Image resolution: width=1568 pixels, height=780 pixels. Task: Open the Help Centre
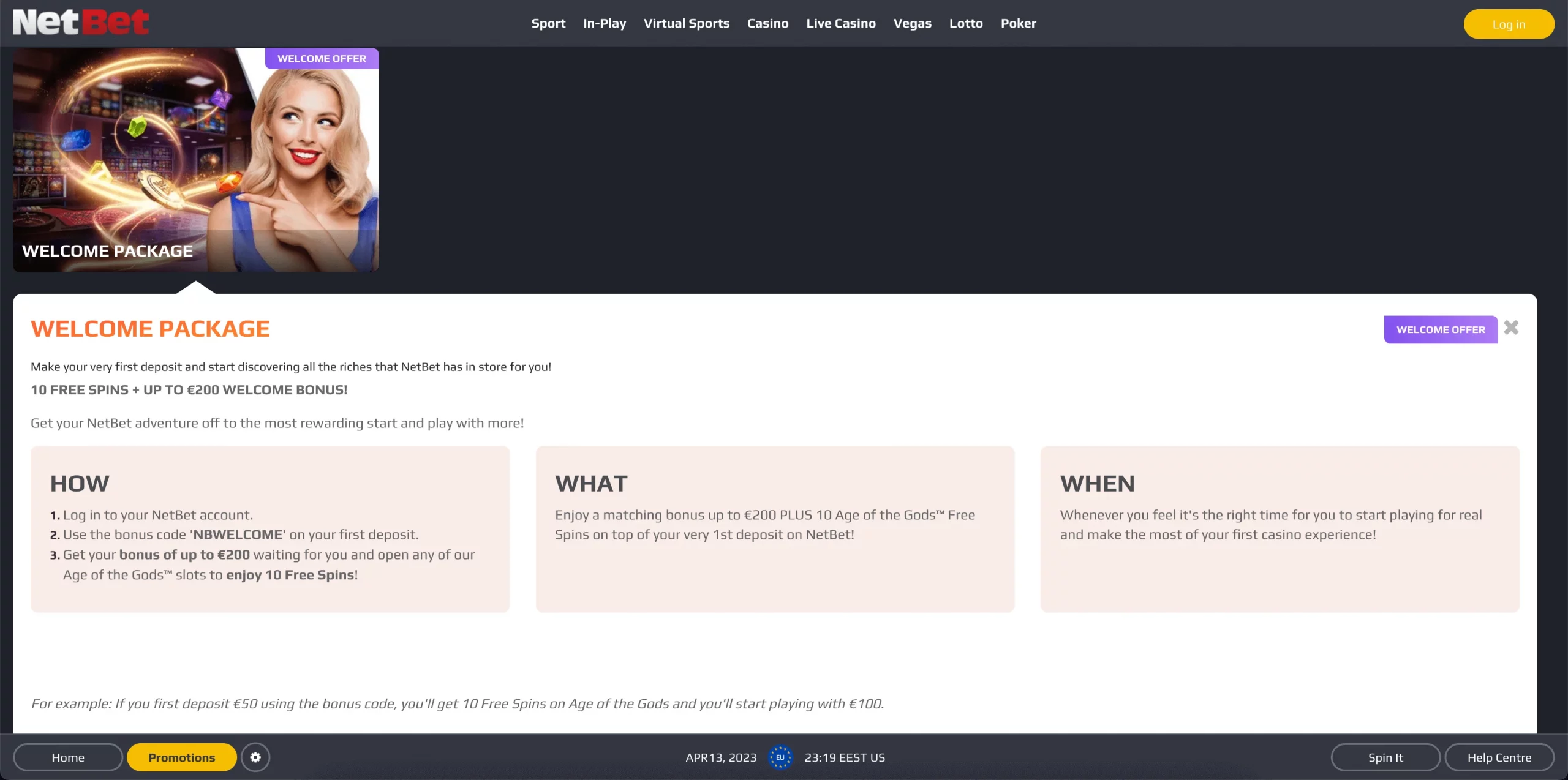pos(1499,757)
